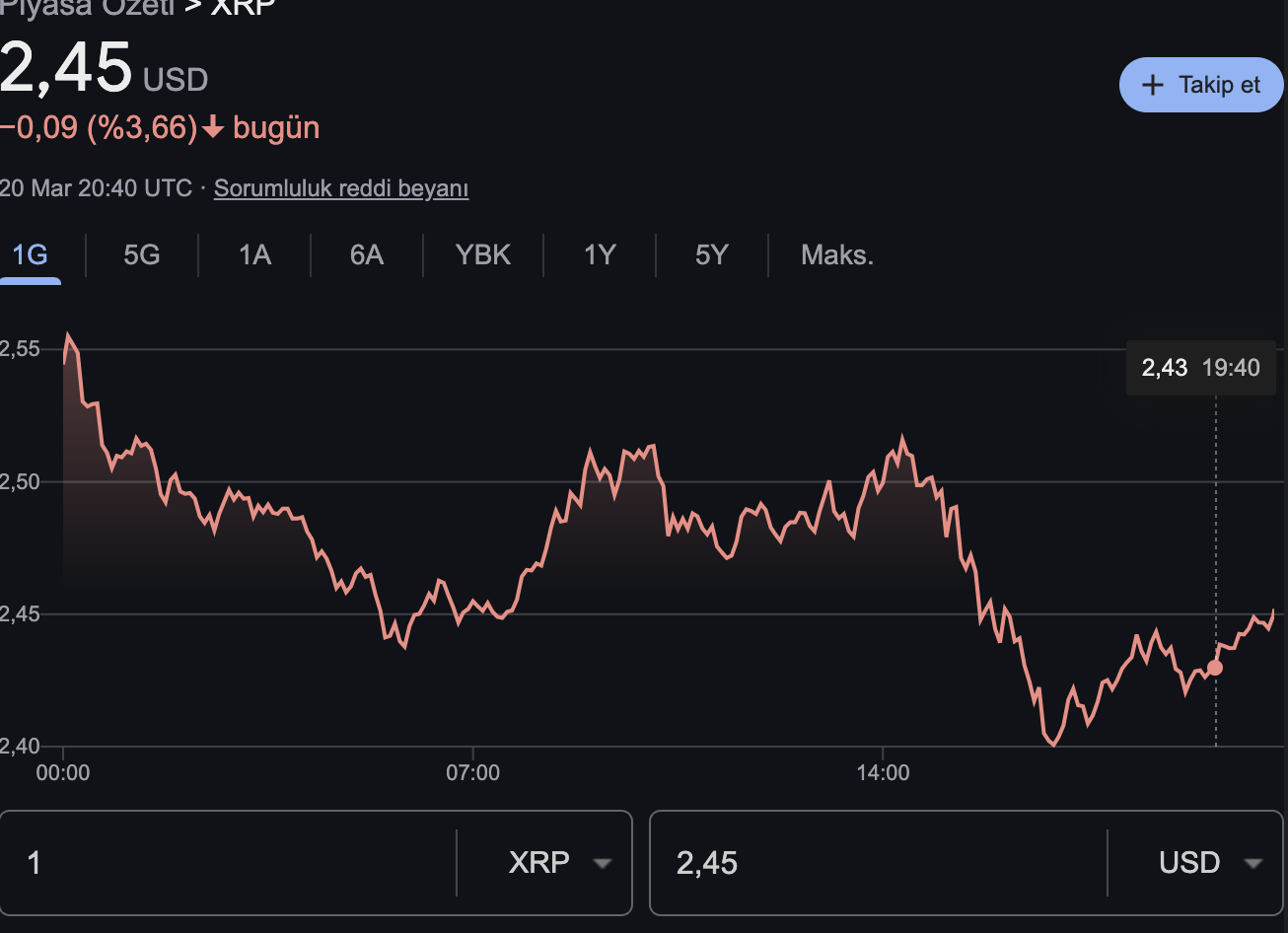Open the Sorumluluk reddi beyanı link
This screenshot has width=1288, height=933.
click(341, 188)
